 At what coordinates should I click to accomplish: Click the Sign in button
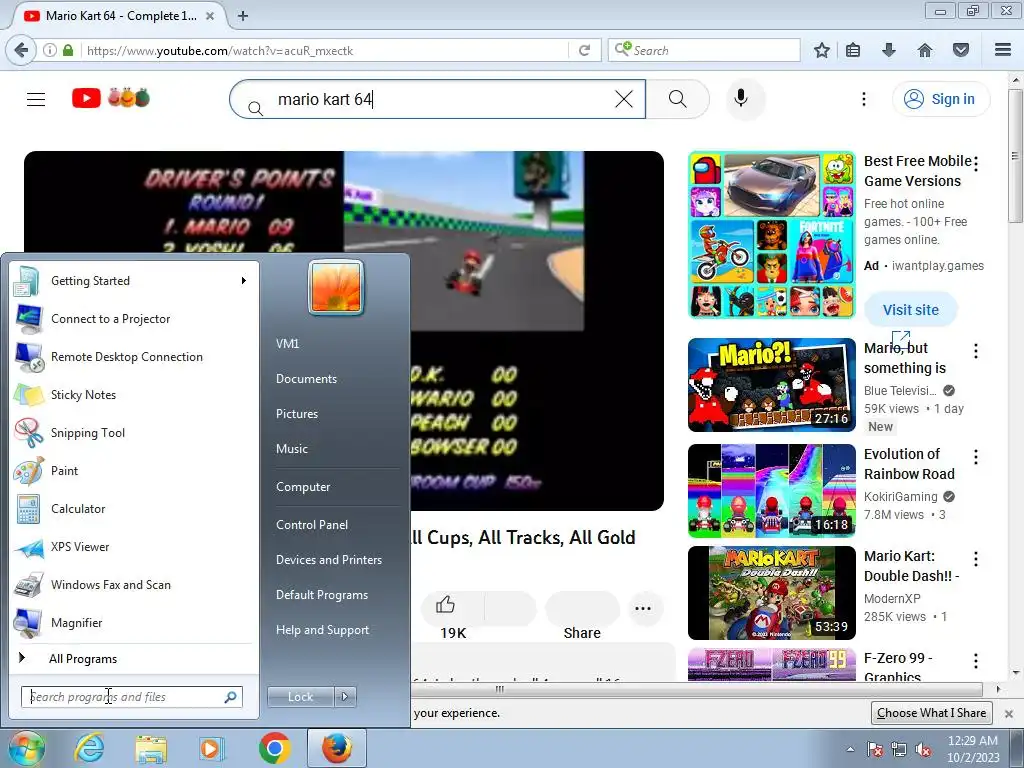(x=941, y=99)
